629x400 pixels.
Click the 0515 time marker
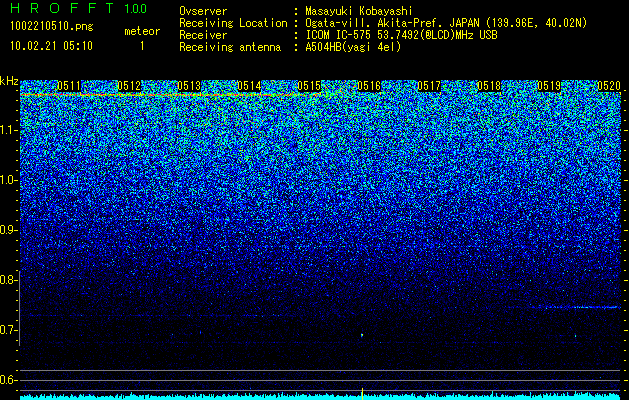pyautogui.click(x=309, y=86)
